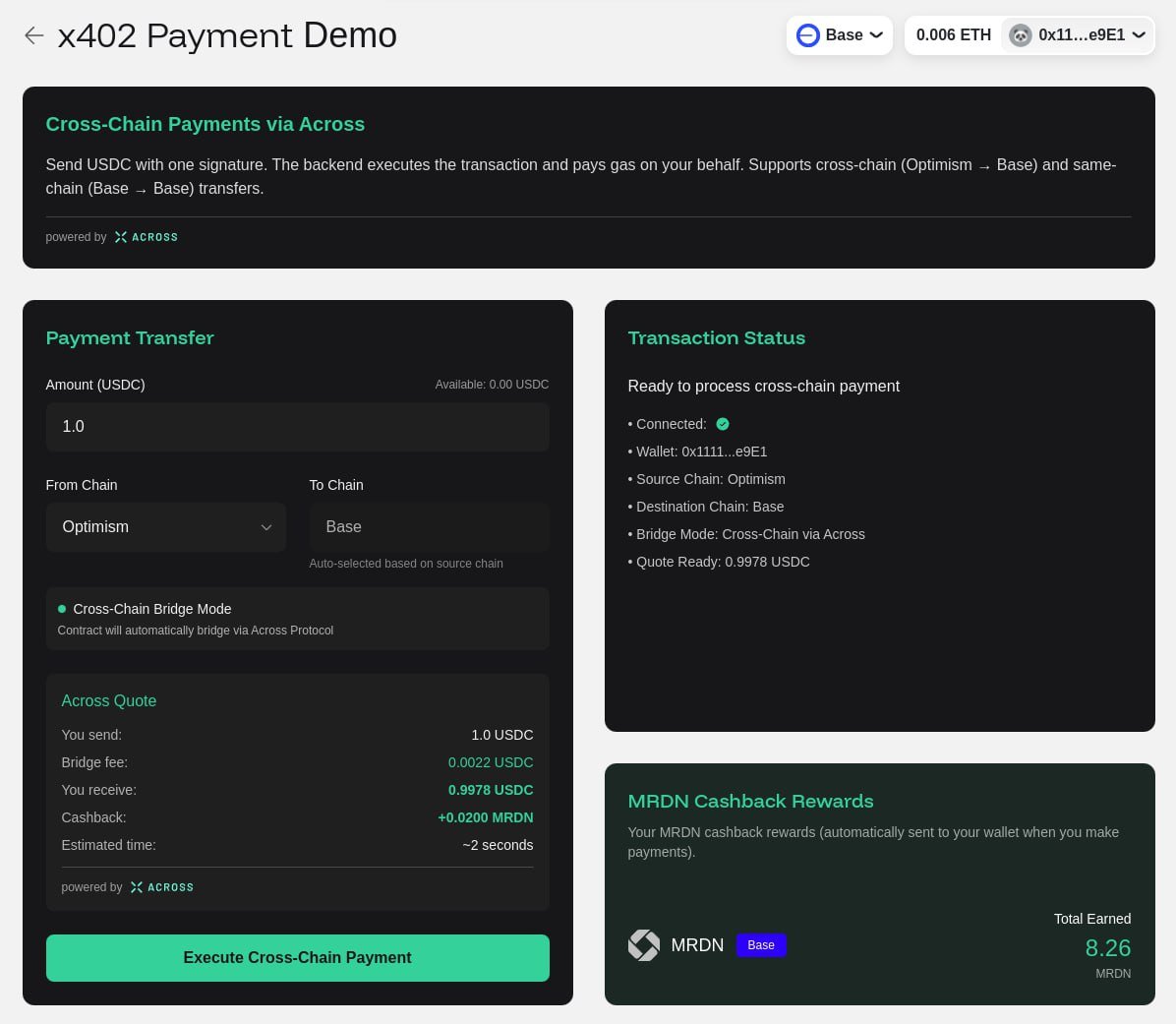Click the Estimated time ~2 seconds value
This screenshot has width=1176, height=1024.
click(x=498, y=845)
